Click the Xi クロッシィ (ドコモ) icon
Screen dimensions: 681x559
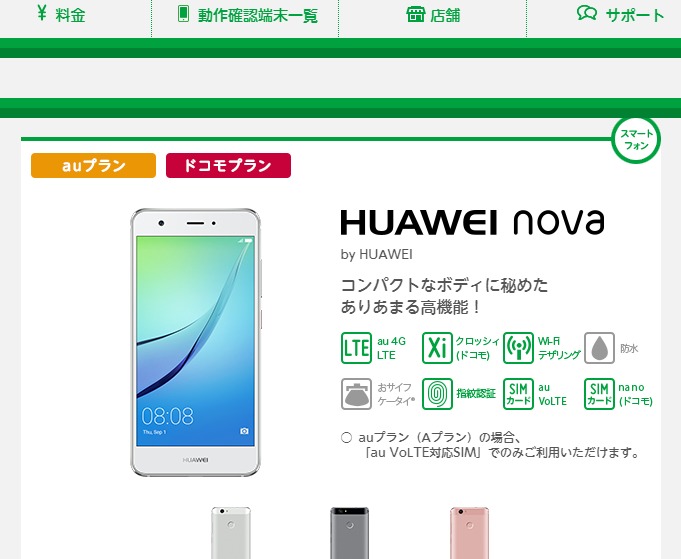[x=437, y=348]
